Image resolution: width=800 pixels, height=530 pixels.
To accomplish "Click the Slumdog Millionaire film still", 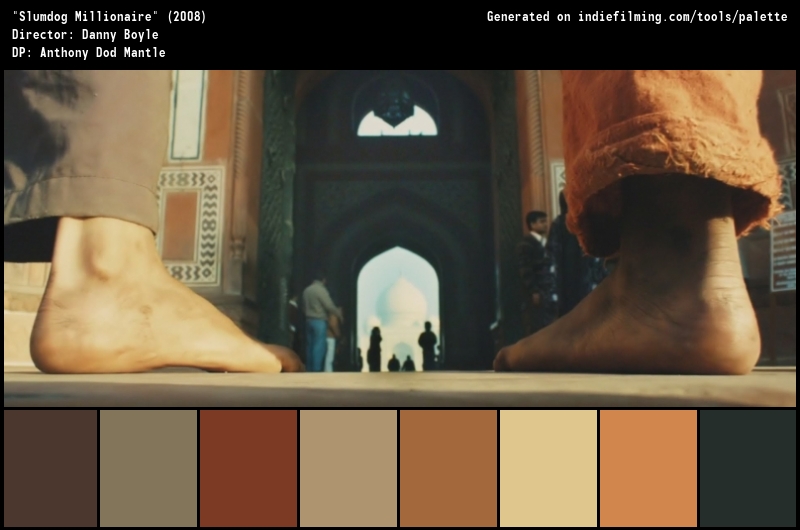I will pyautogui.click(x=400, y=238).
